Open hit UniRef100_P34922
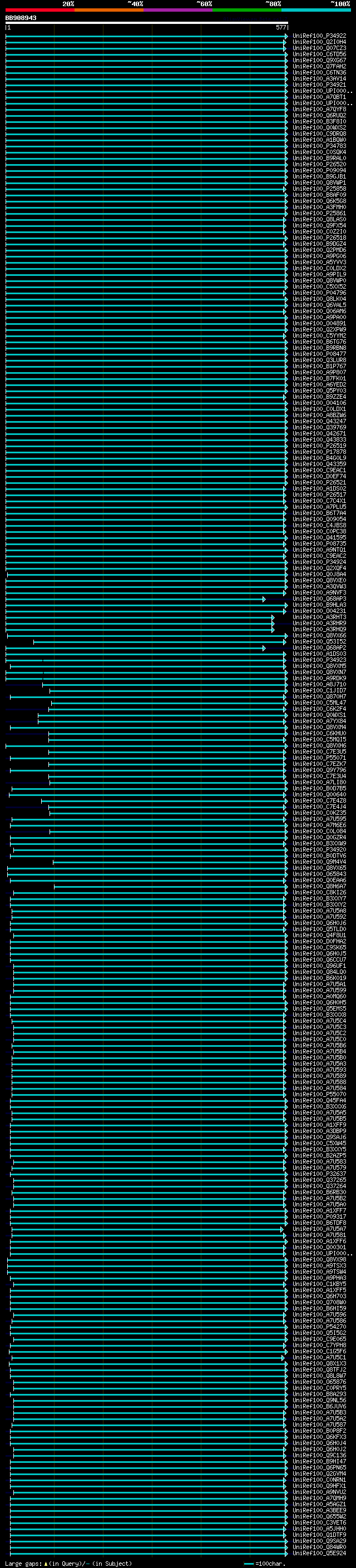356x1568 pixels. pos(319,36)
